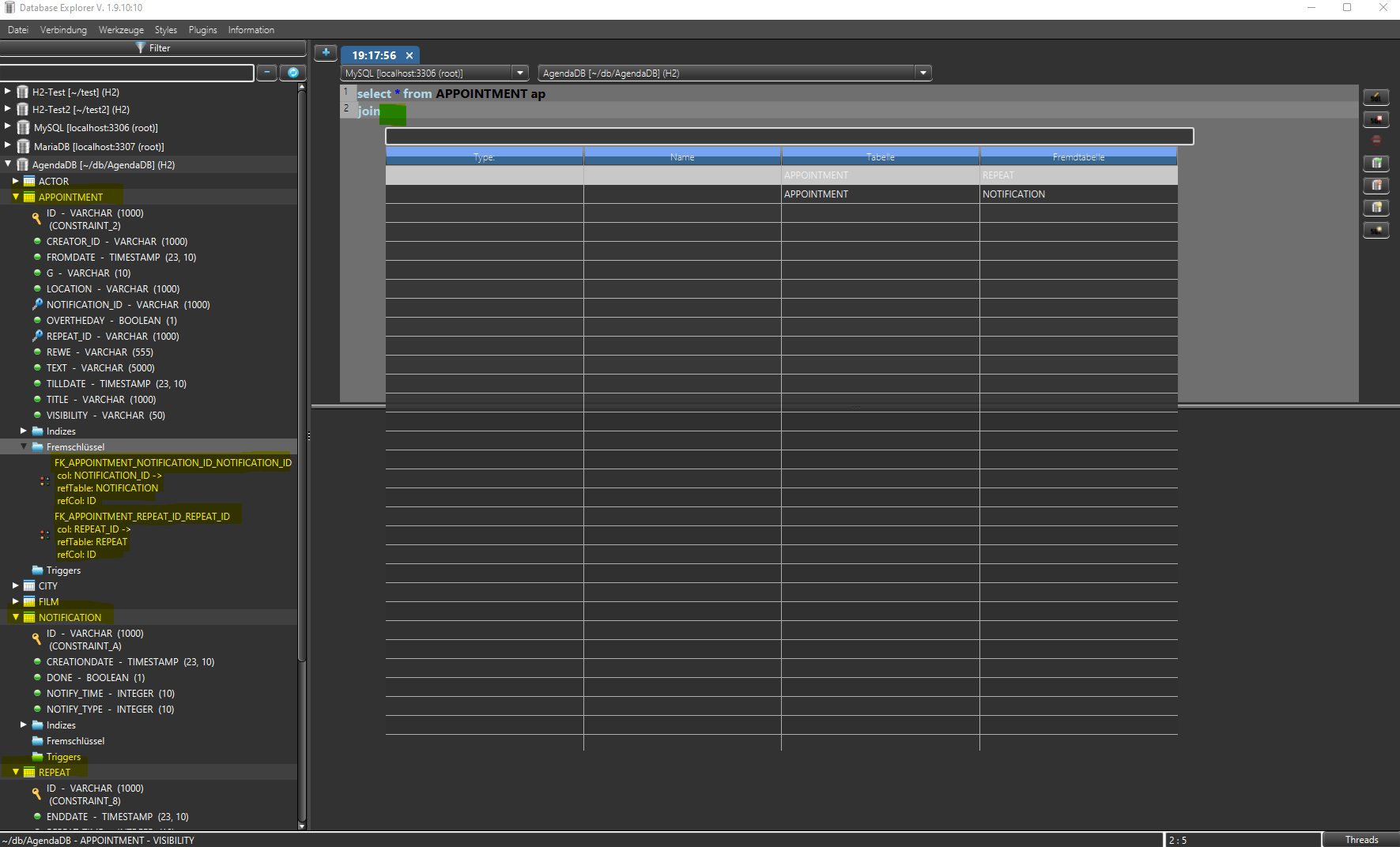Image resolution: width=1400 pixels, height=847 pixels.
Task: Select NOTIFICATION_ID foreign key column
Action: 128,305
